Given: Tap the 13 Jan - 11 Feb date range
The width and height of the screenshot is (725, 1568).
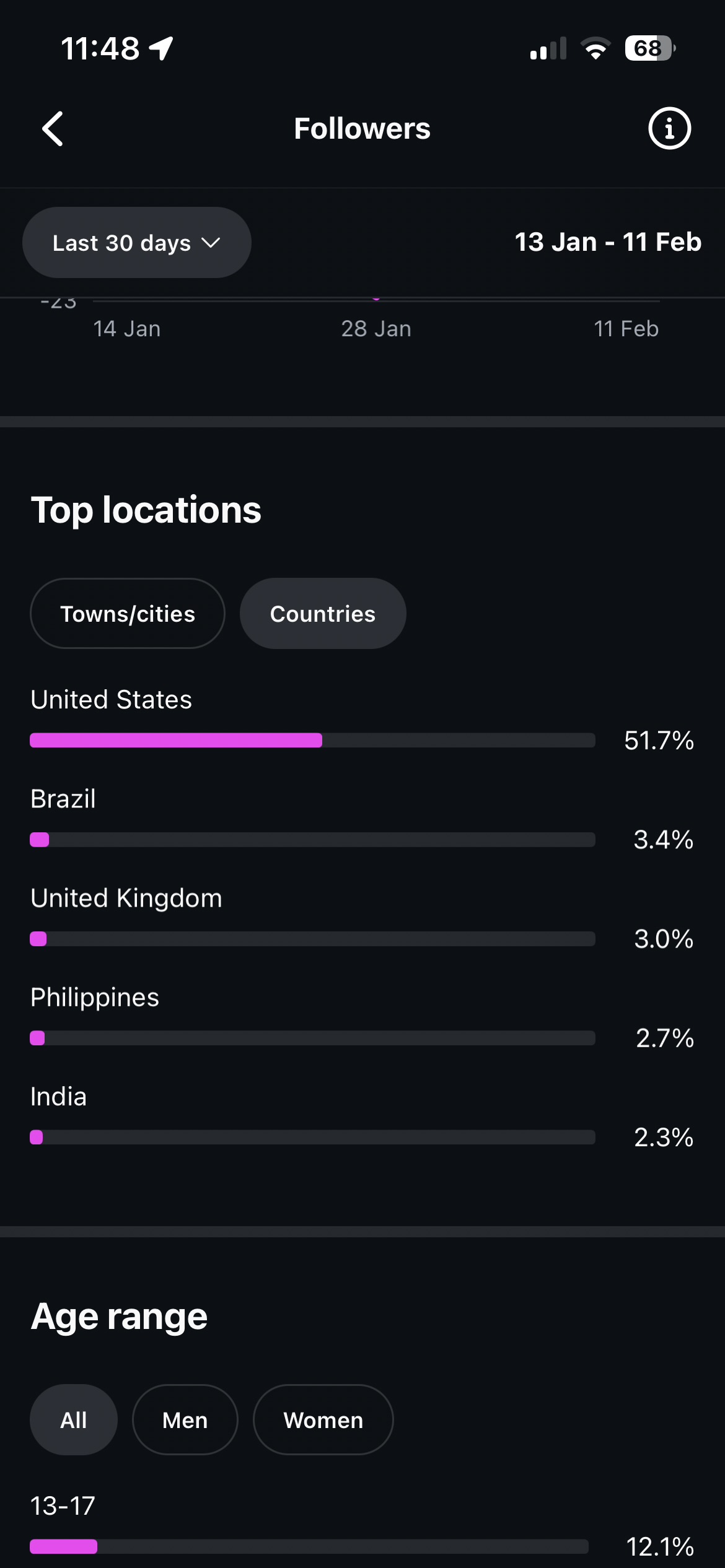Looking at the screenshot, I should coord(608,242).
